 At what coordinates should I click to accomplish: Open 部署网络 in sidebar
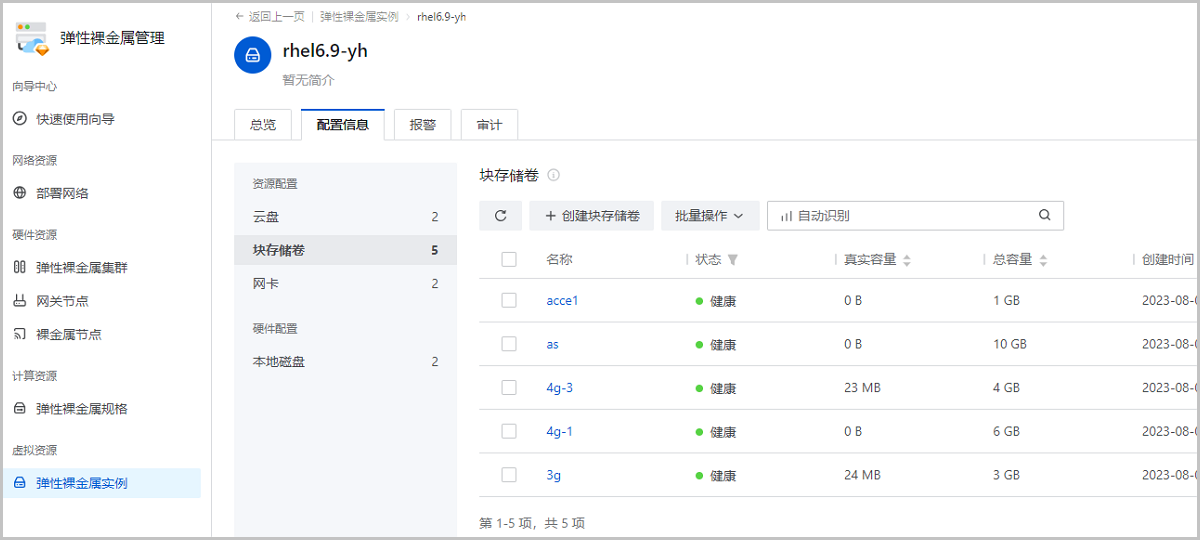point(62,193)
